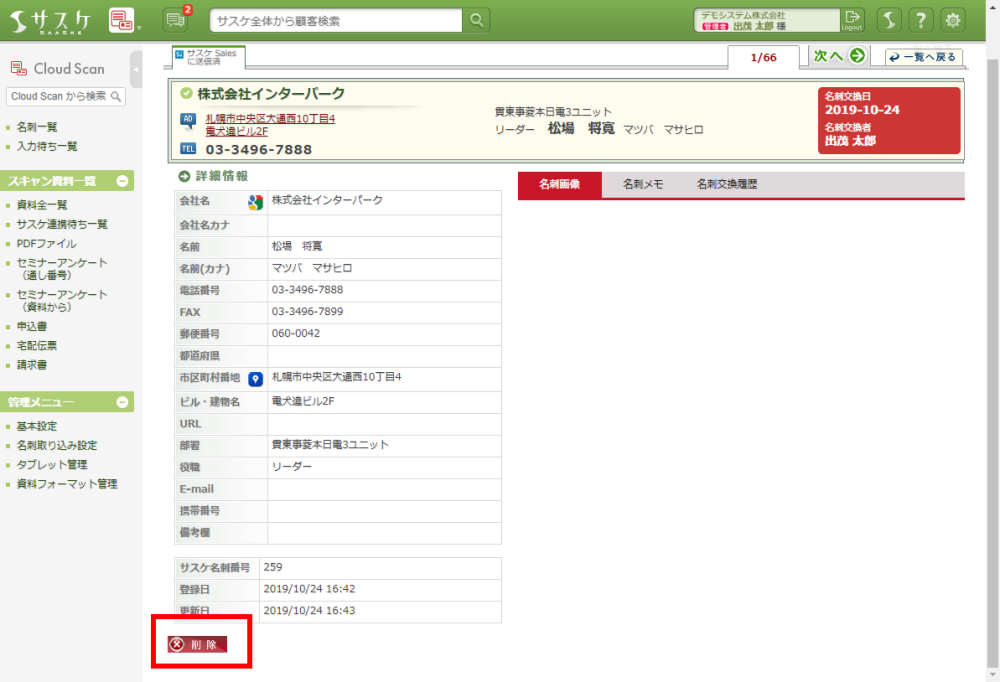Viewport: 1000px width, 682px height.
Task: Click the Google search icon beside 会社名
Action: pos(255,203)
